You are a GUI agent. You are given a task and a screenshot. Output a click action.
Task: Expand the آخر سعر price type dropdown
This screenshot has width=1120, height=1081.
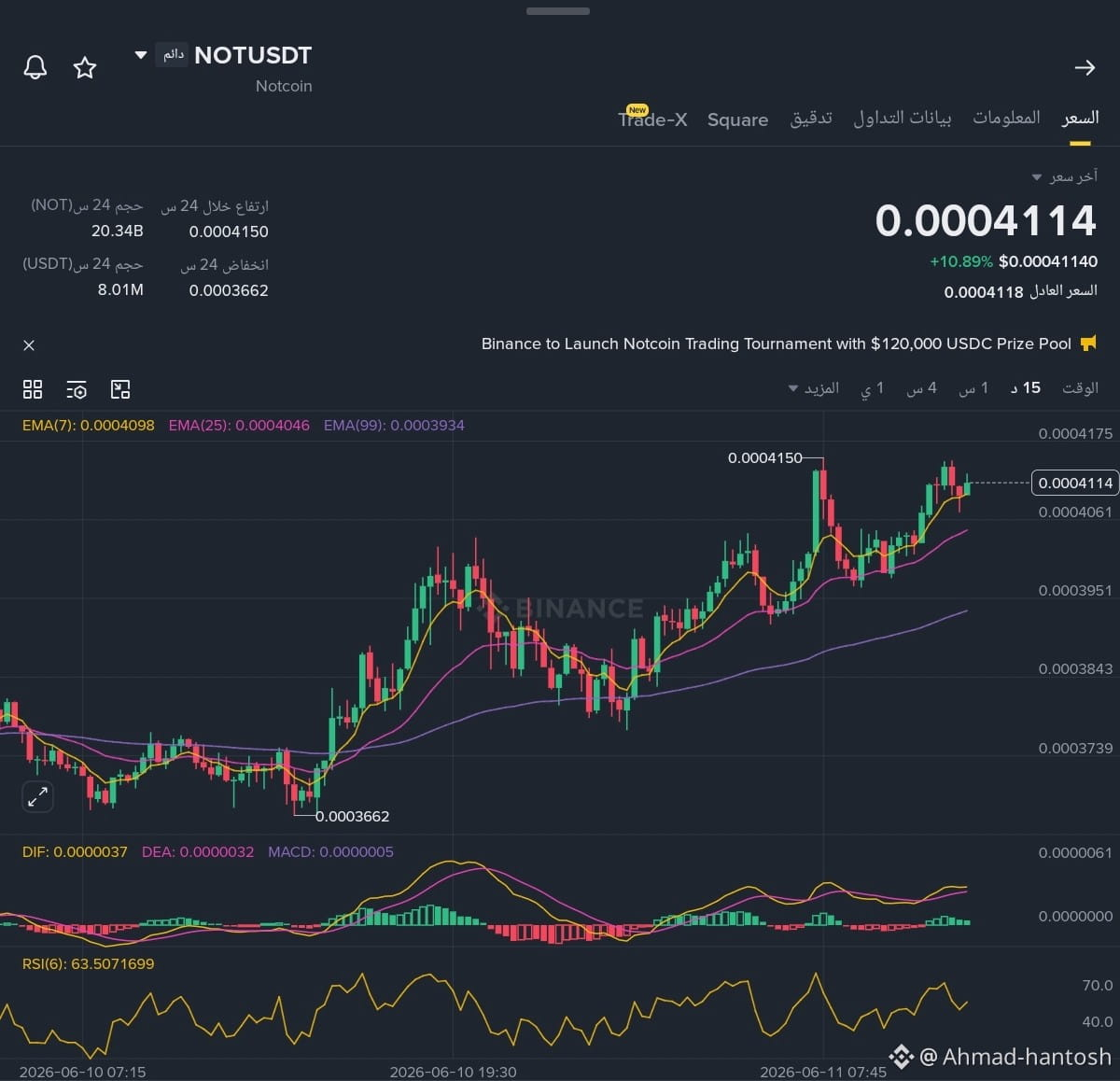pyautogui.click(x=1065, y=176)
